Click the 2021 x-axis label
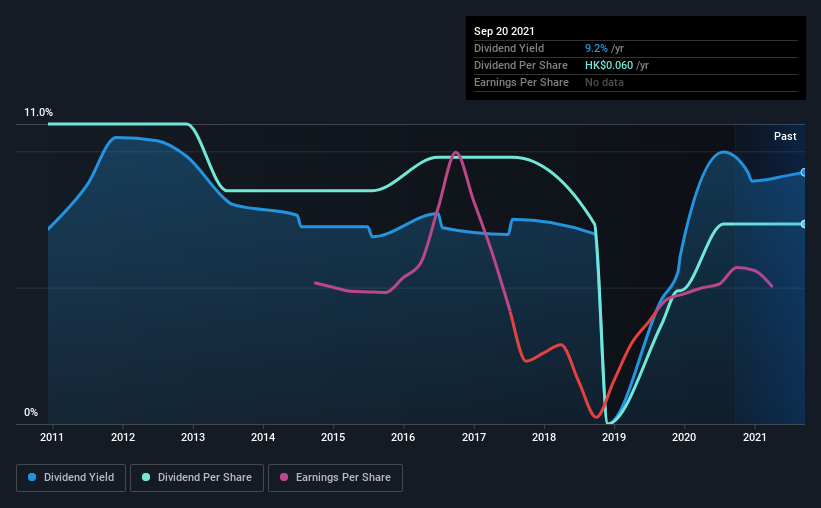Viewport: 821px width, 508px height. click(755, 437)
